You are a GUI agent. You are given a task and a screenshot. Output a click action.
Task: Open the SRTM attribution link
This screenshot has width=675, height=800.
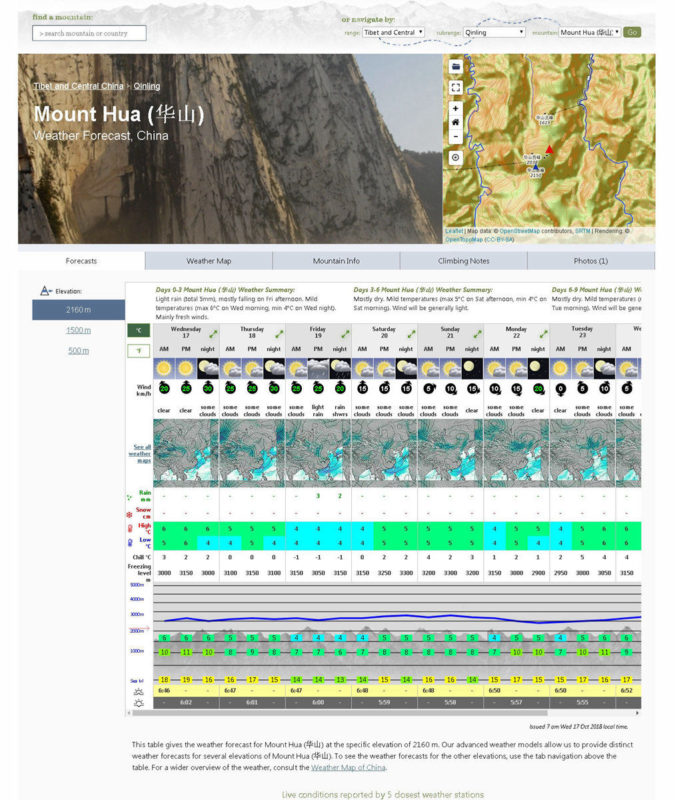[x=583, y=231]
